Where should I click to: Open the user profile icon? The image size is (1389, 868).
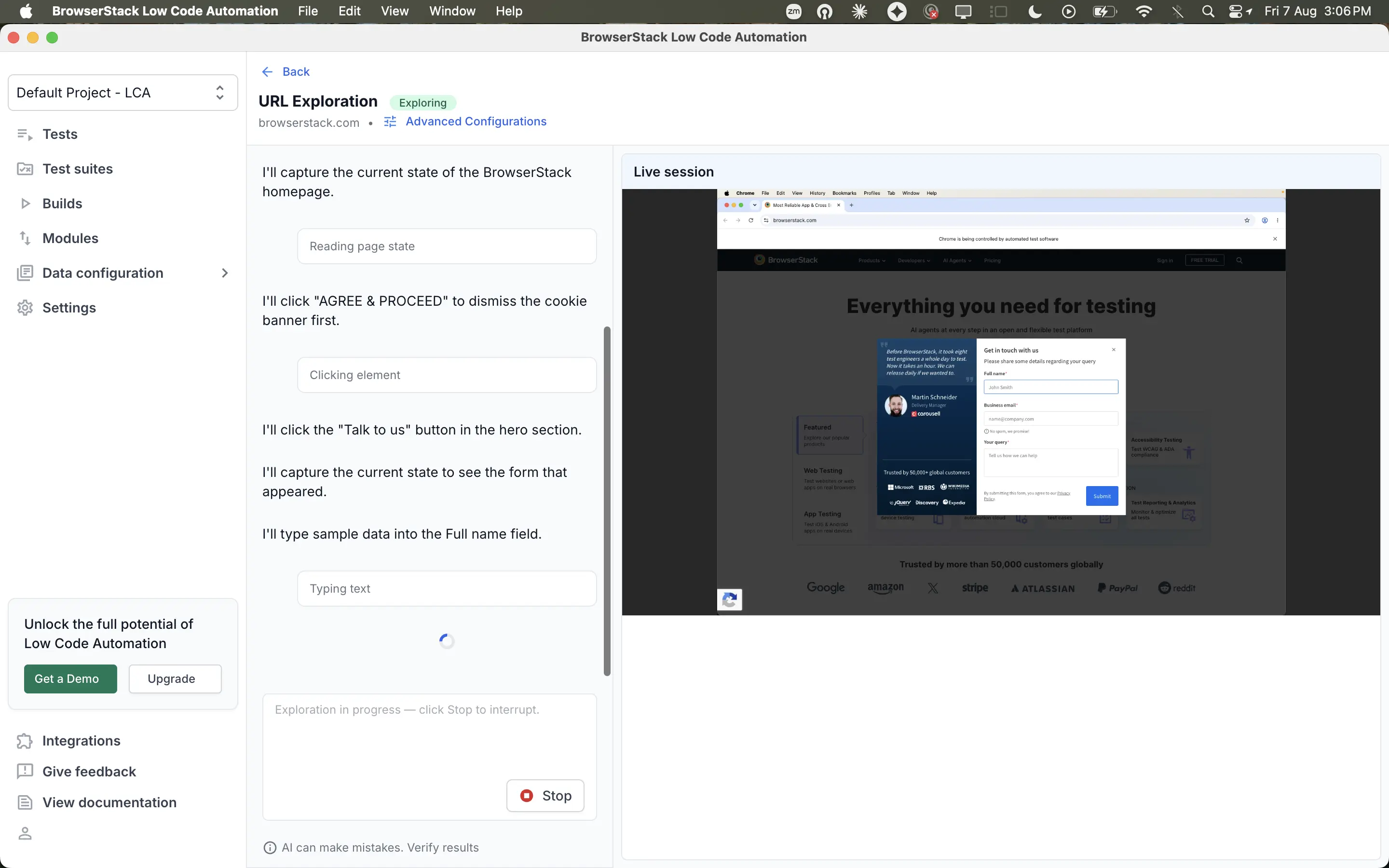click(25, 833)
